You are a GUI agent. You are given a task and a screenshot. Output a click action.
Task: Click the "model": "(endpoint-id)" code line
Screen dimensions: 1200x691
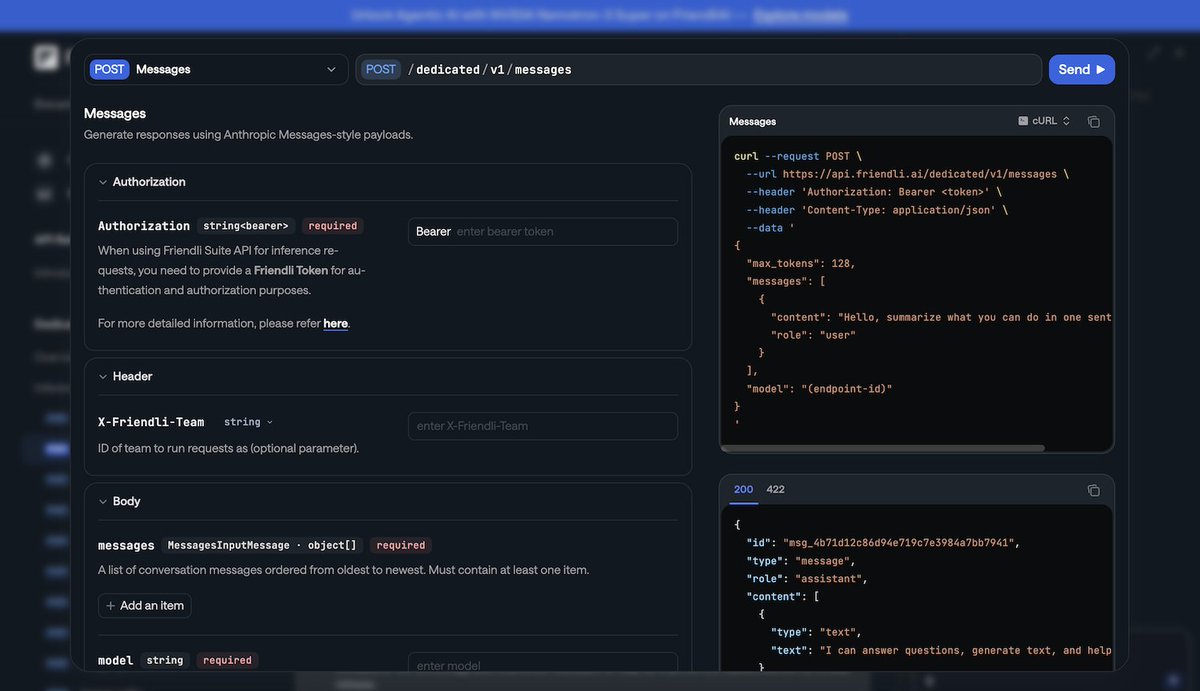(819, 388)
